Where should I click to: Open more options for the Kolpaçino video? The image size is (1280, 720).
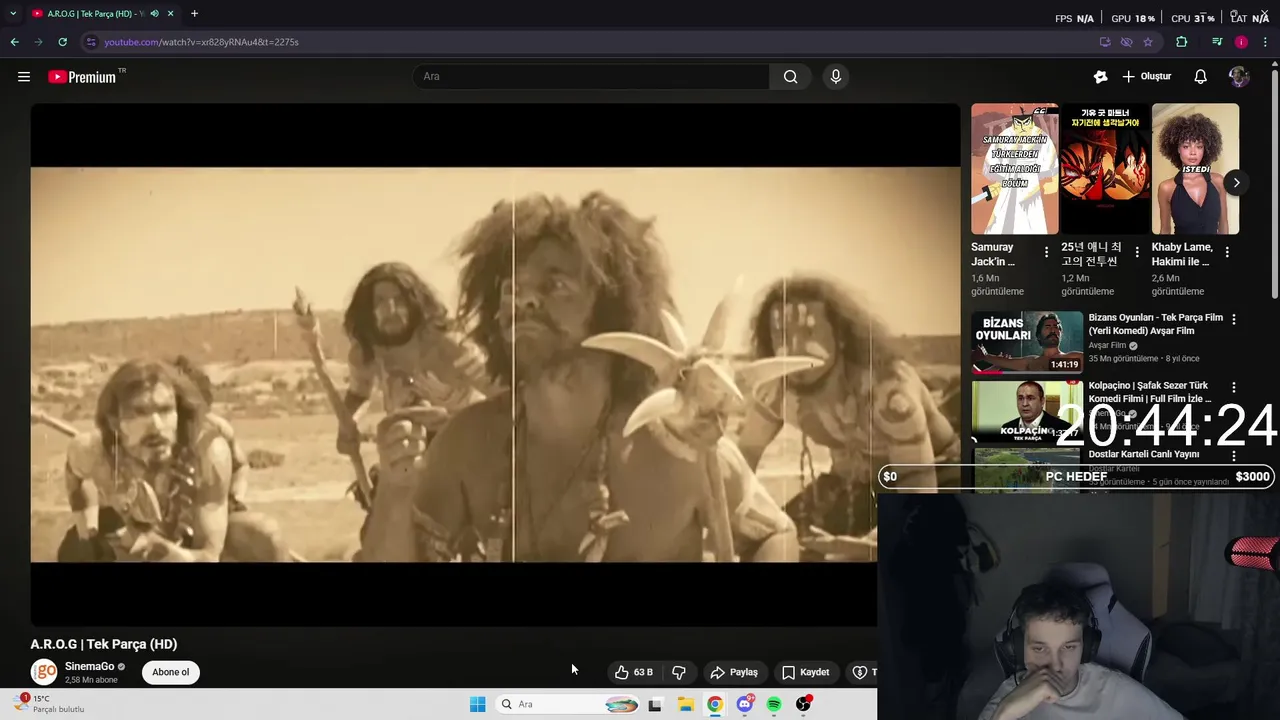point(1233,387)
